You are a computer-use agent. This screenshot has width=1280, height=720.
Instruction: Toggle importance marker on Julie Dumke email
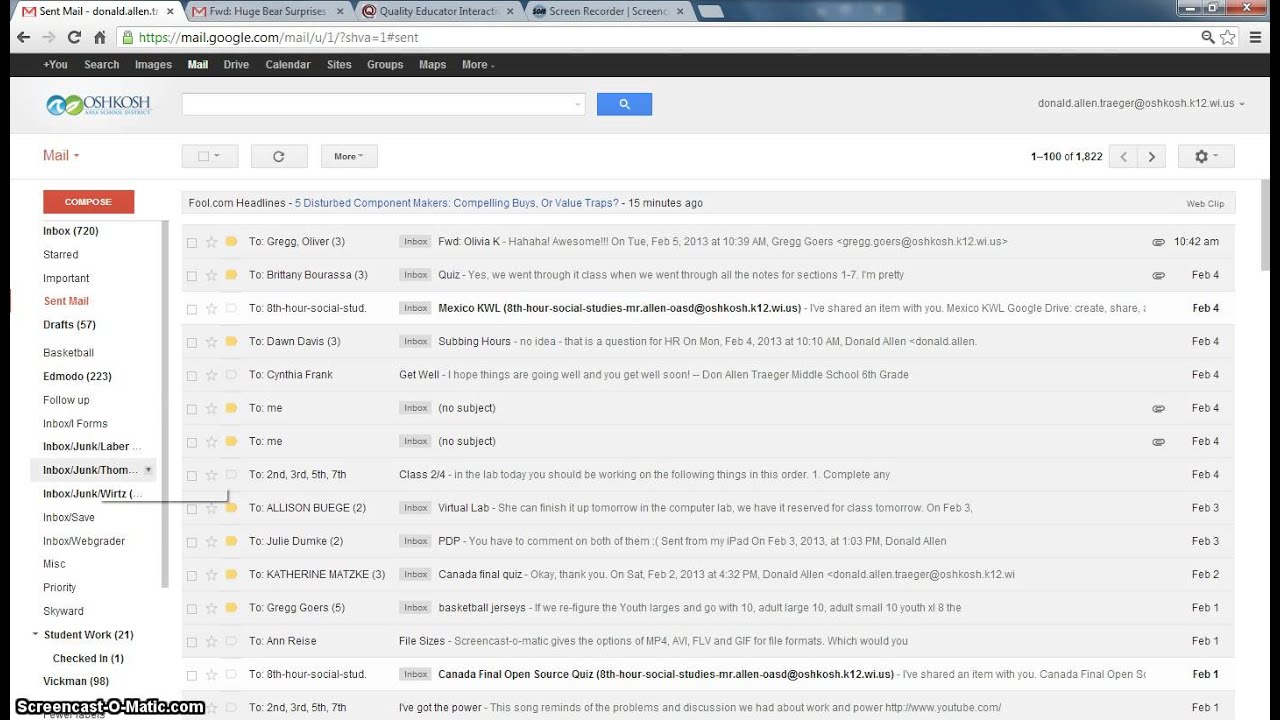(x=231, y=541)
